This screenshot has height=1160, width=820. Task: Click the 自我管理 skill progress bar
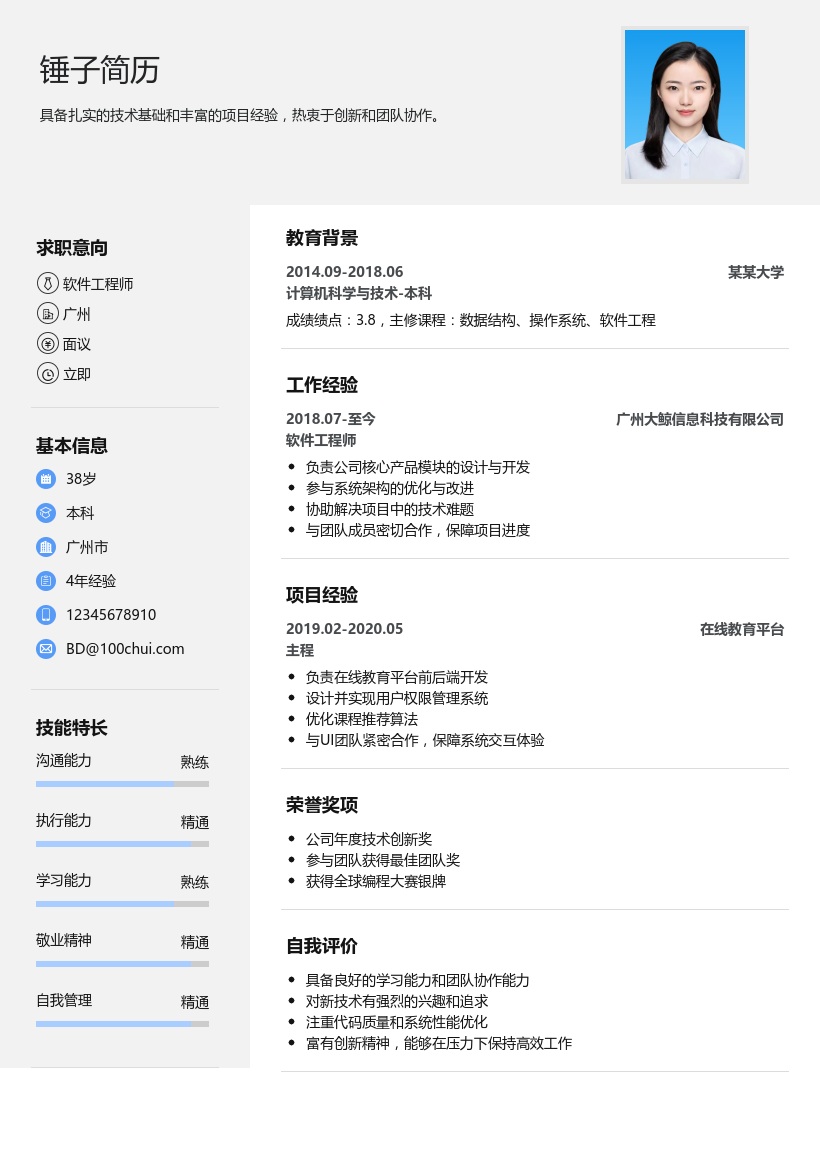(122, 1024)
